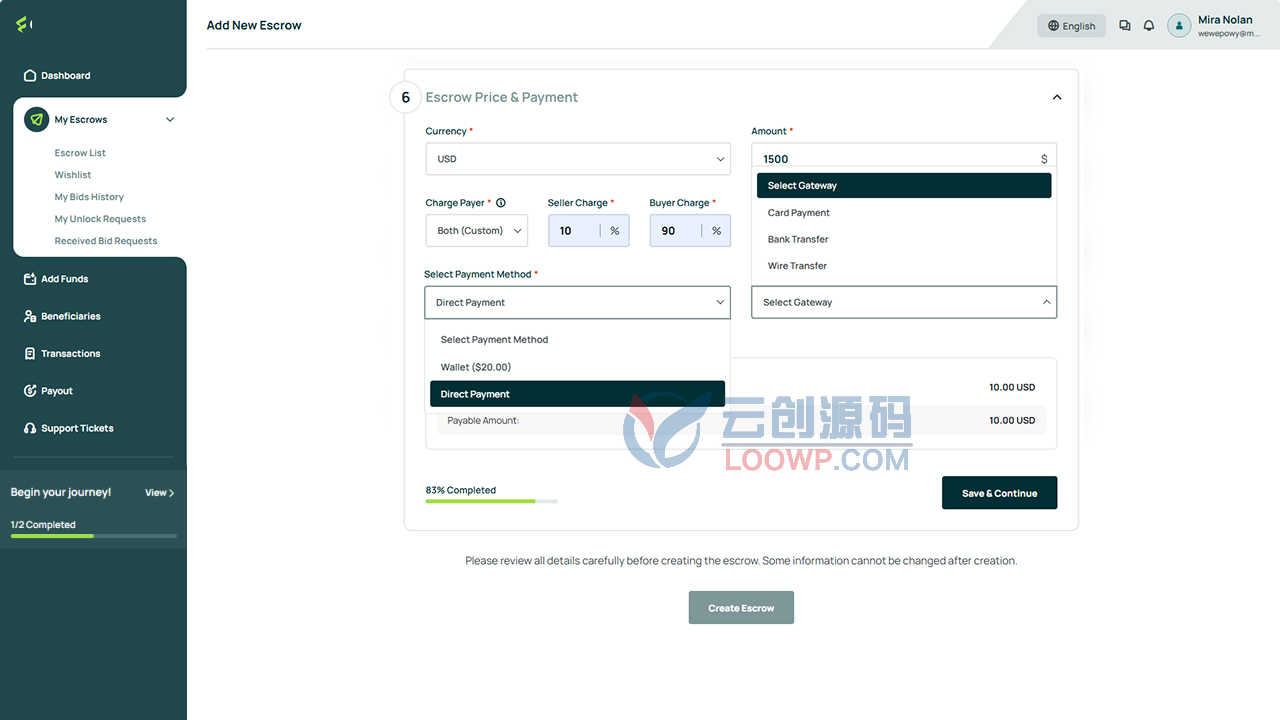Screen dimensions: 1280x720
Task: Click the Transactions receipt icon
Action: (x=30, y=354)
